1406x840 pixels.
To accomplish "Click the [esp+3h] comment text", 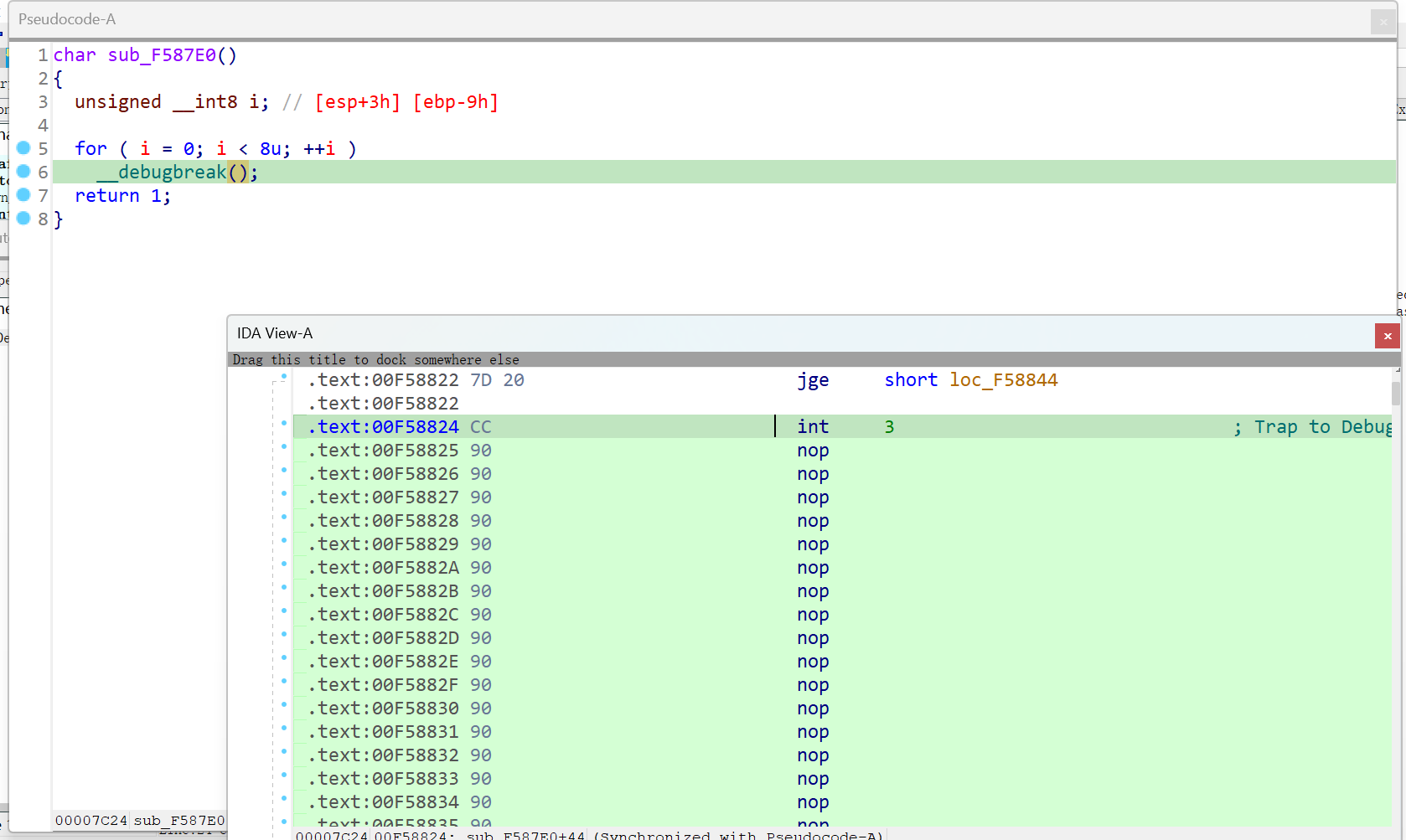I will (x=358, y=102).
